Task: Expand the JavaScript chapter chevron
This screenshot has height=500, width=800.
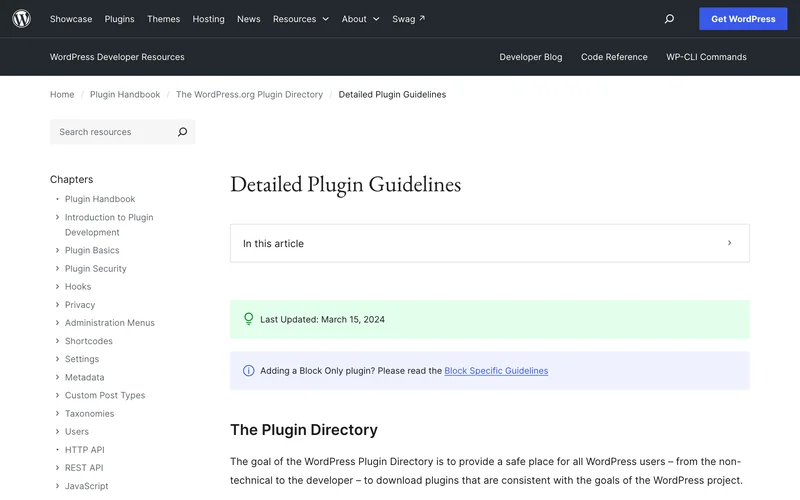Action: 57,485
